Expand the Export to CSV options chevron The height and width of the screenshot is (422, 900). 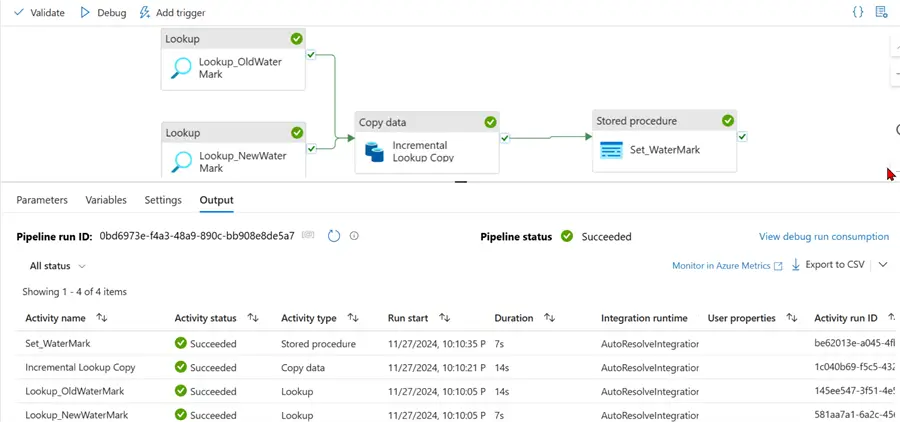tap(883, 265)
